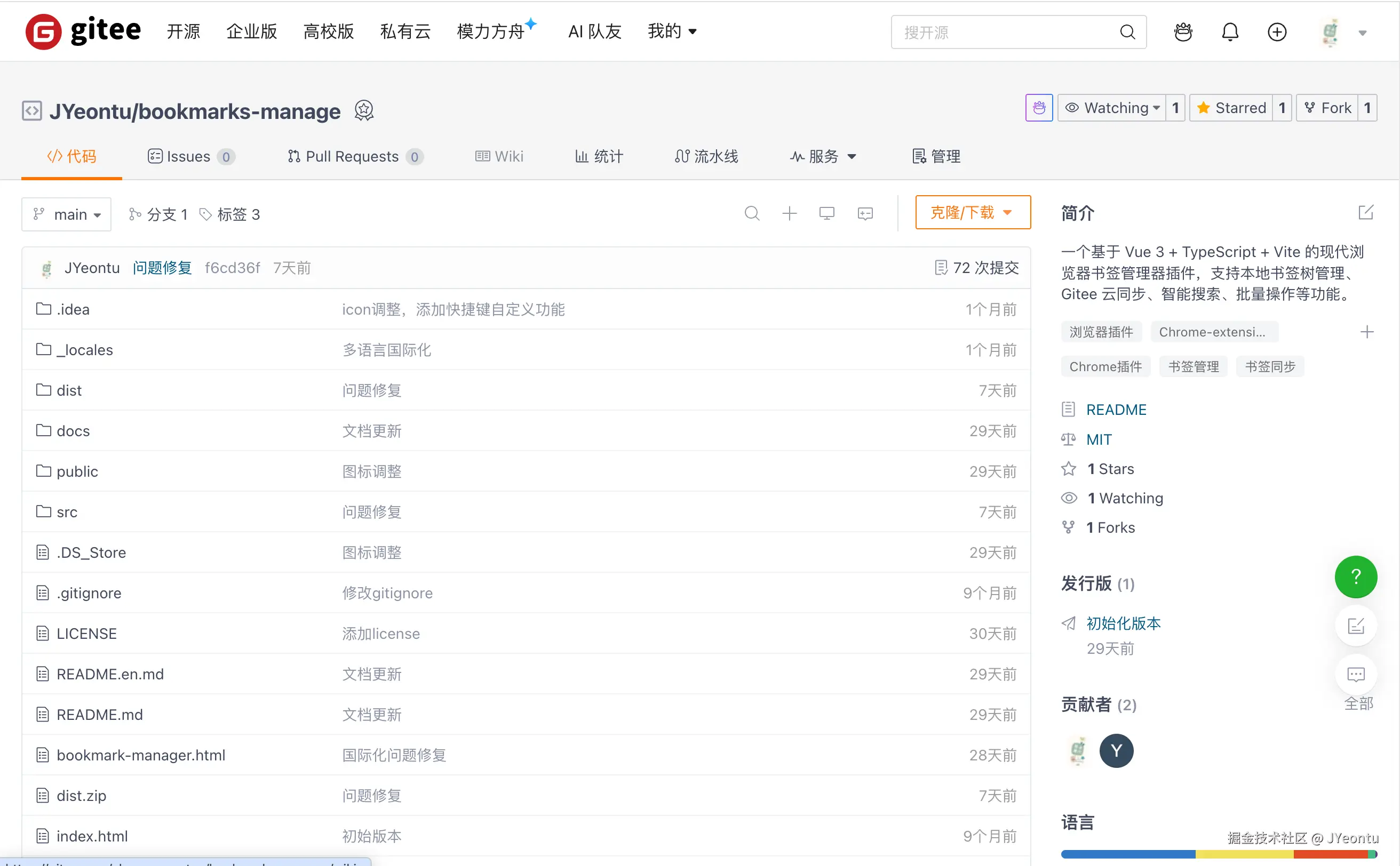Click the language color bar
The image size is (1400, 866).
[1218, 854]
